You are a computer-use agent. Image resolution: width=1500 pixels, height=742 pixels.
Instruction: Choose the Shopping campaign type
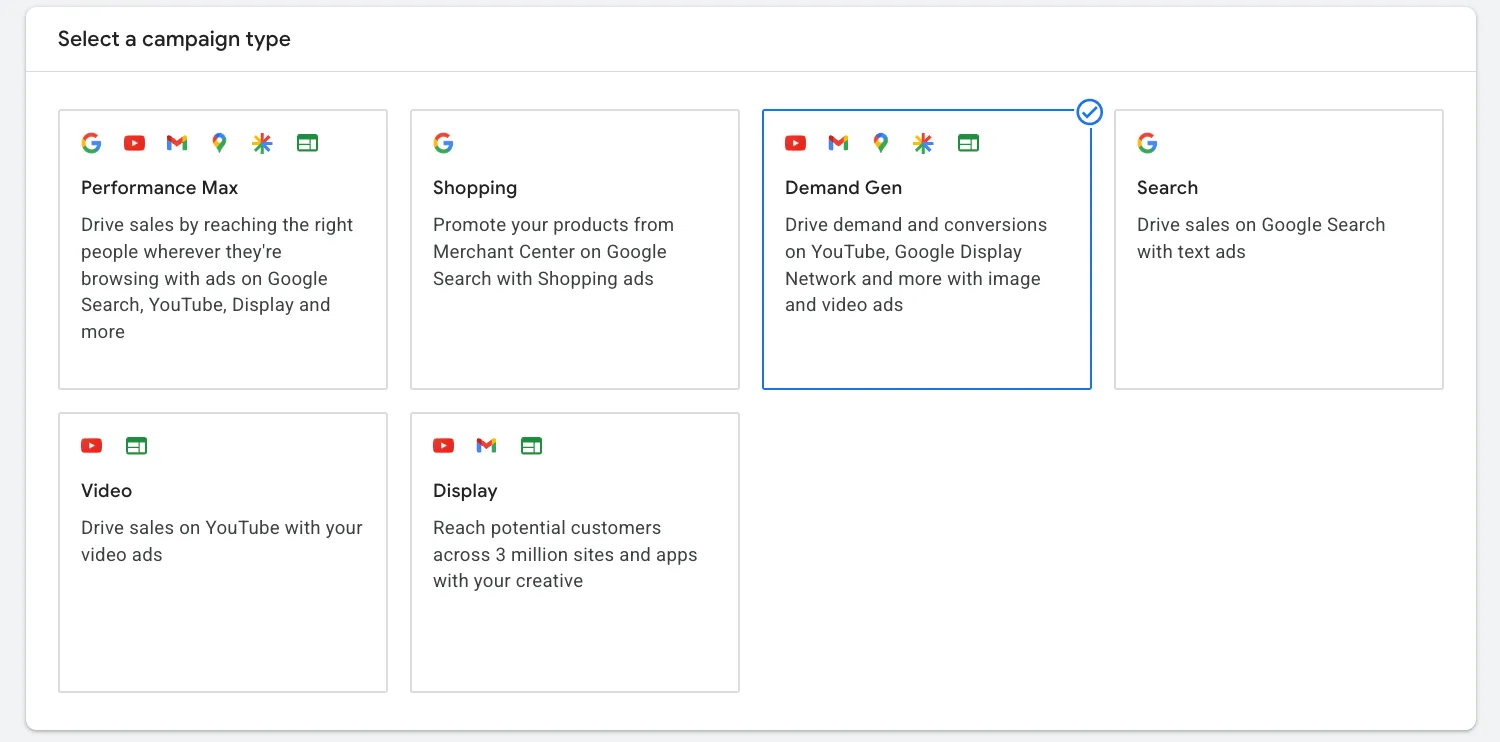575,249
